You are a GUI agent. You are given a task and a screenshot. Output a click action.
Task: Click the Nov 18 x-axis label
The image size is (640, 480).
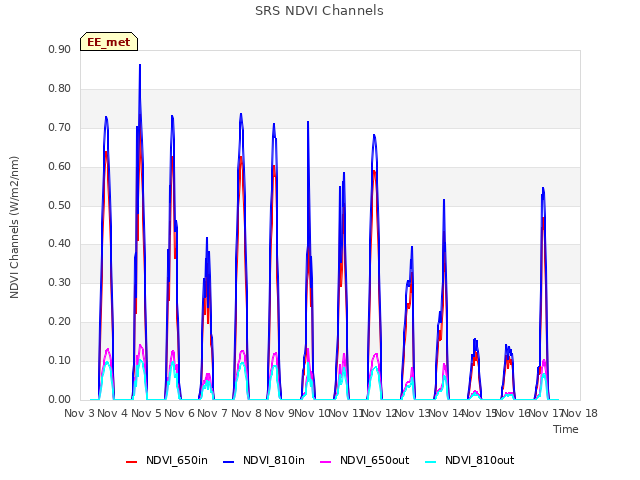(x=580, y=413)
